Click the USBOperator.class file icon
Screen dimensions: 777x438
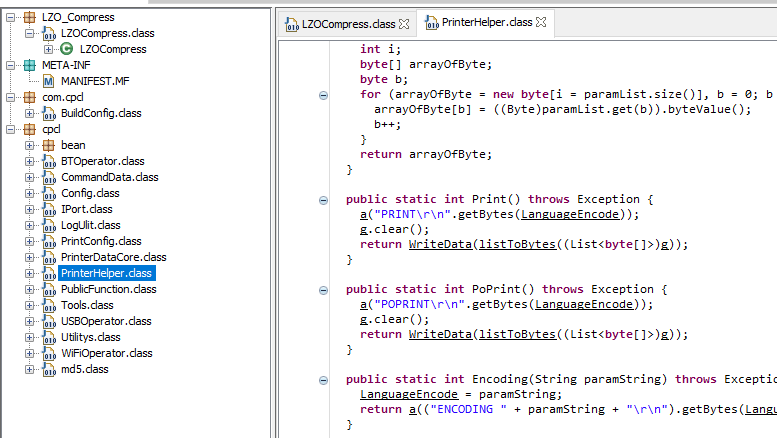pos(49,322)
